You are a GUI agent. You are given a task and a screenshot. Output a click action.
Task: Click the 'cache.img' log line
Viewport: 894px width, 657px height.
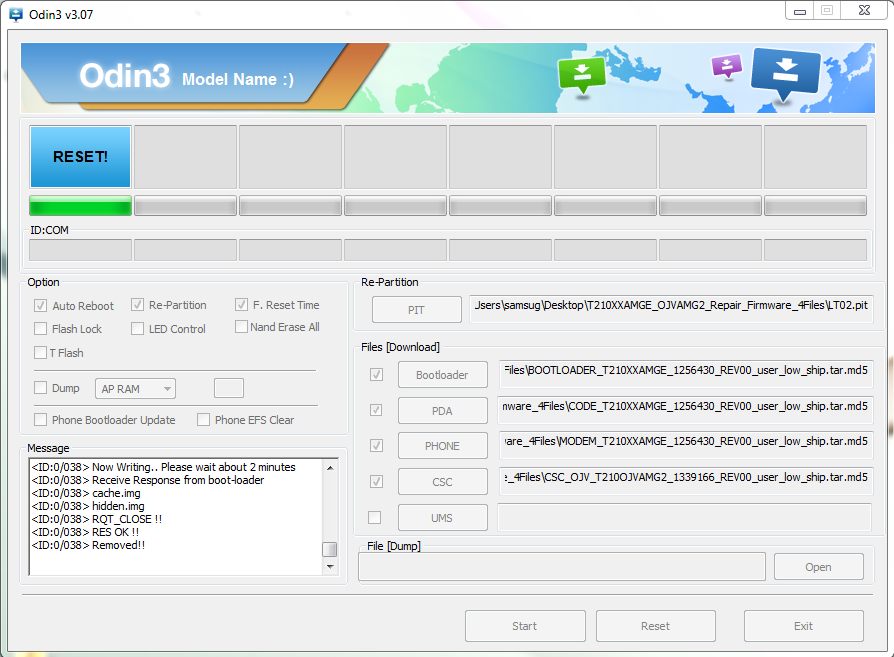point(86,493)
